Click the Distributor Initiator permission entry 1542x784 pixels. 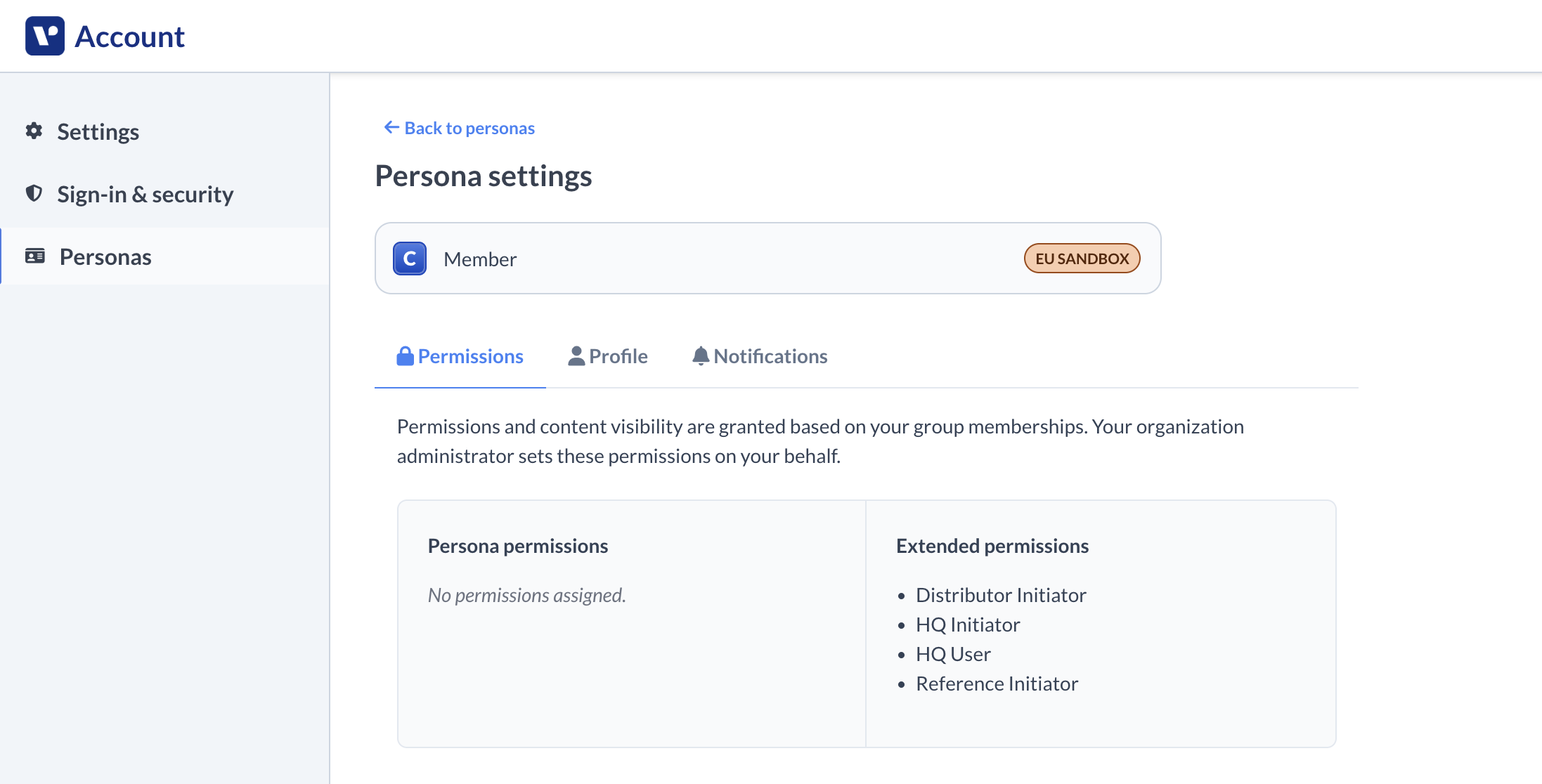click(1001, 595)
